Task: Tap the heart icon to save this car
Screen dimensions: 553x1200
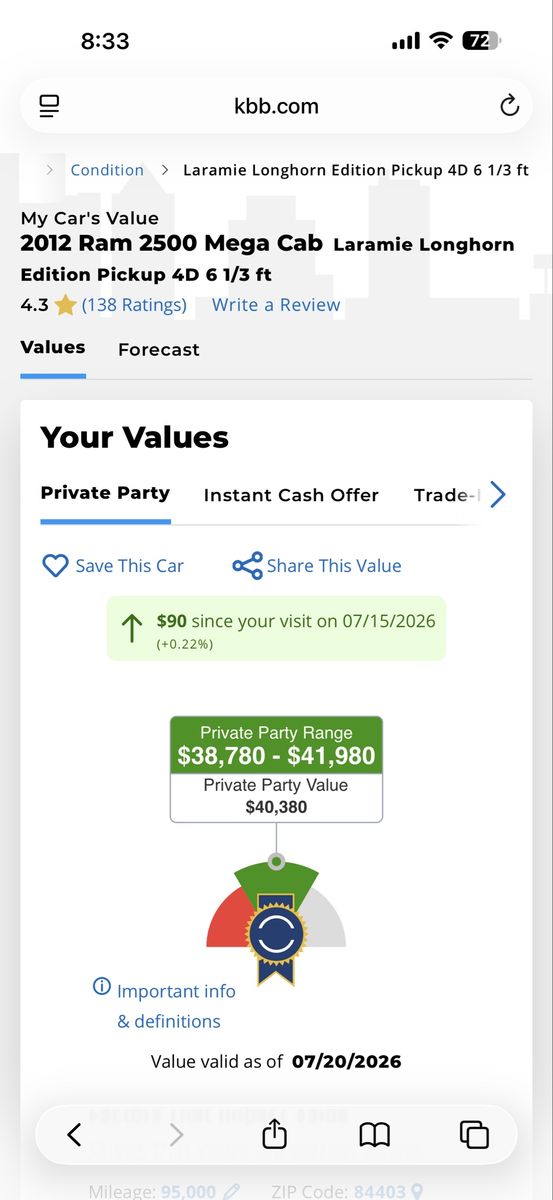Action: point(55,566)
